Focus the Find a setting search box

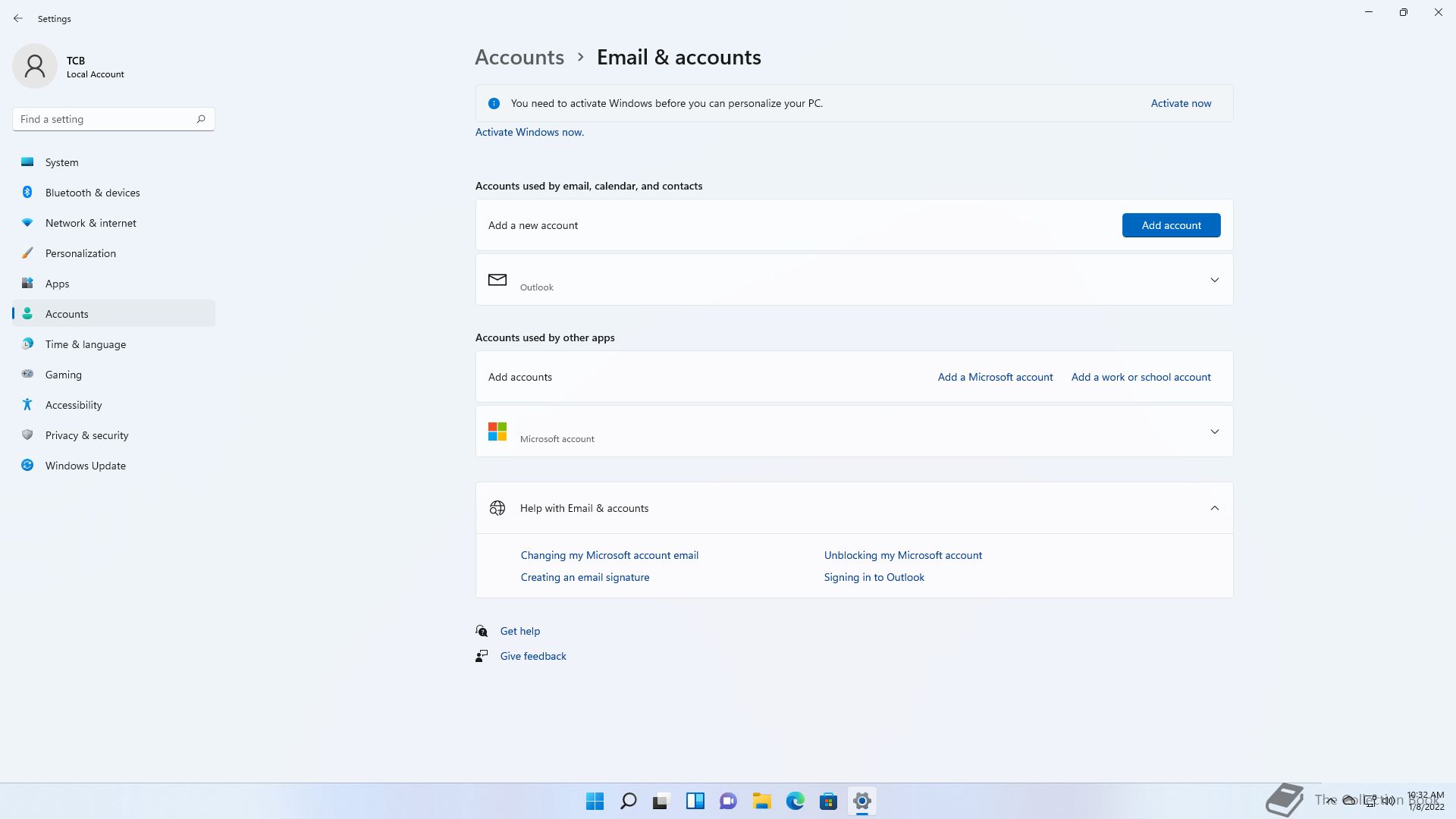[114, 119]
